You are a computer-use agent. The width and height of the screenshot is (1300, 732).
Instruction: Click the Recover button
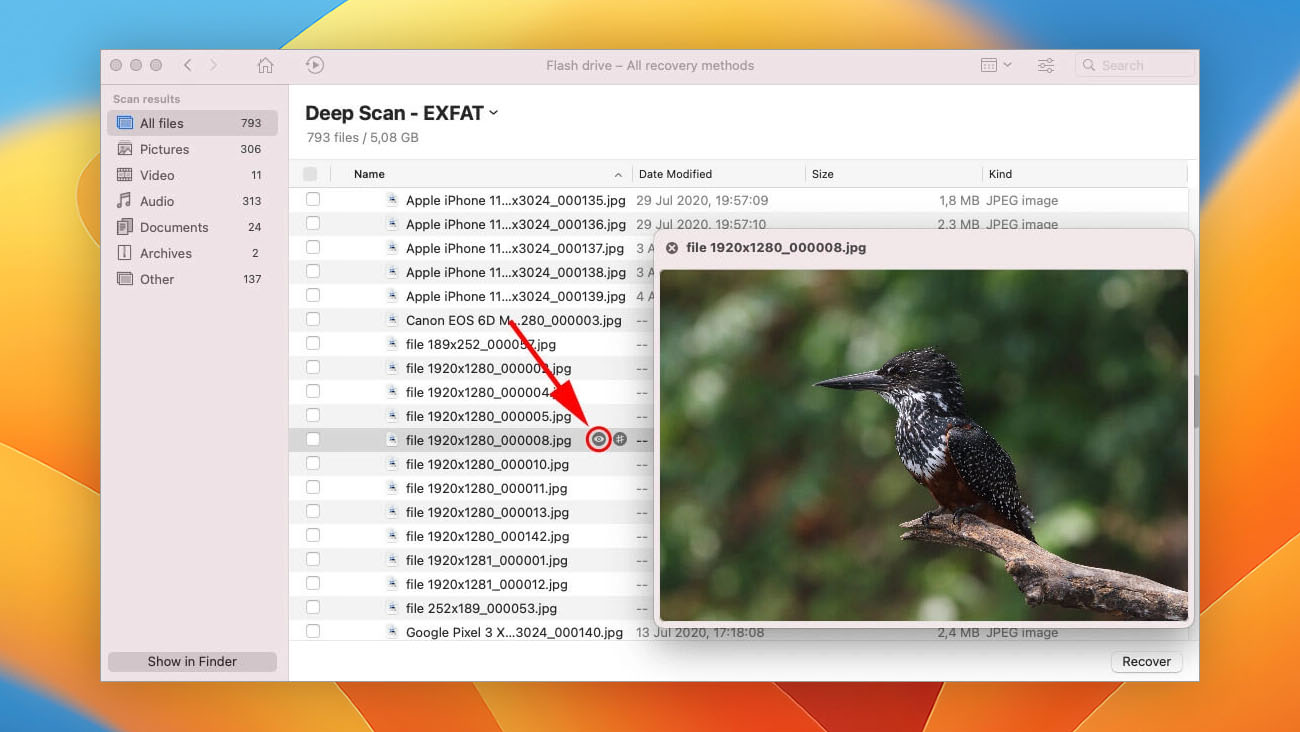pos(1146,661)
